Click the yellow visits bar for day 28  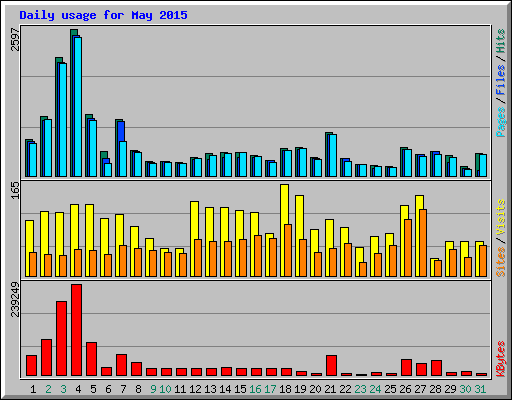tap(434, 267)
